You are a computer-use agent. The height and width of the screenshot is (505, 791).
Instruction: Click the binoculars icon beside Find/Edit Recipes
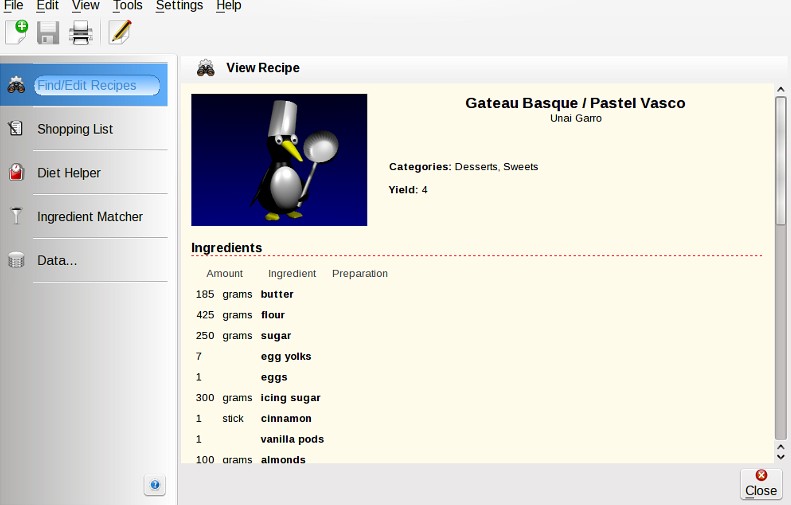point(17,86)
